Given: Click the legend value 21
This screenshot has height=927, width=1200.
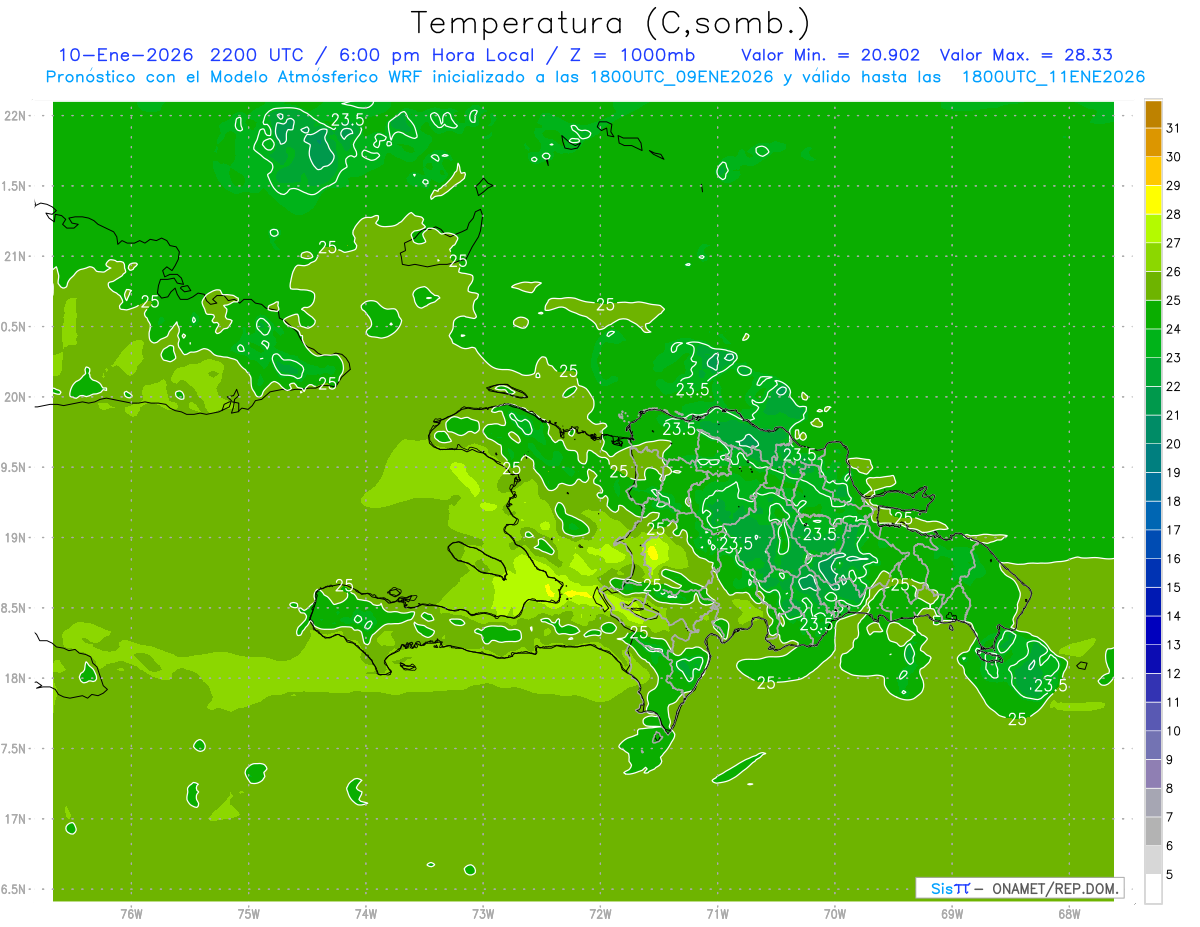Looking at the screenshot, I should click(1173, 415).
